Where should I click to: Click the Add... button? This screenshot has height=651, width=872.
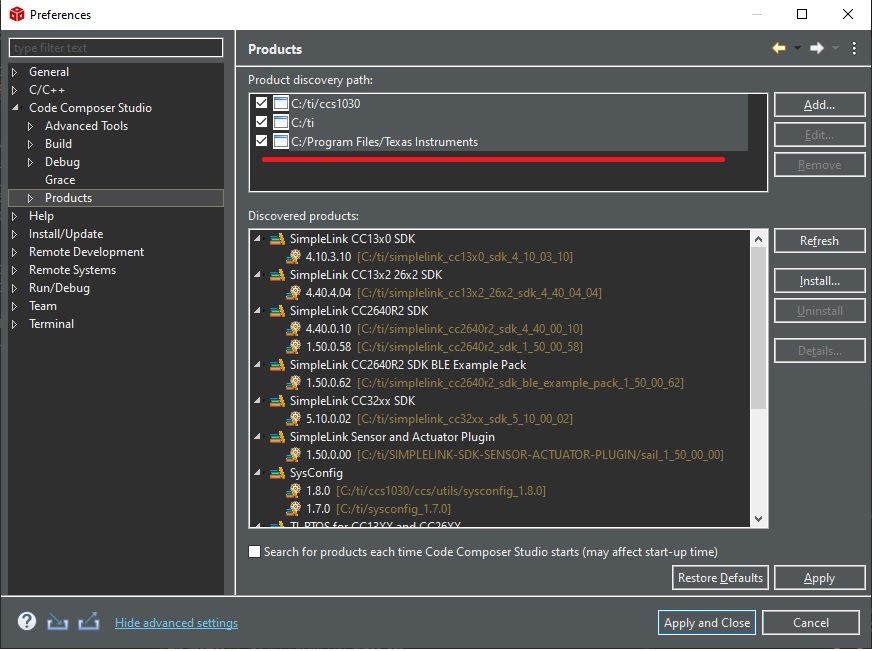[x=819, y=105]
